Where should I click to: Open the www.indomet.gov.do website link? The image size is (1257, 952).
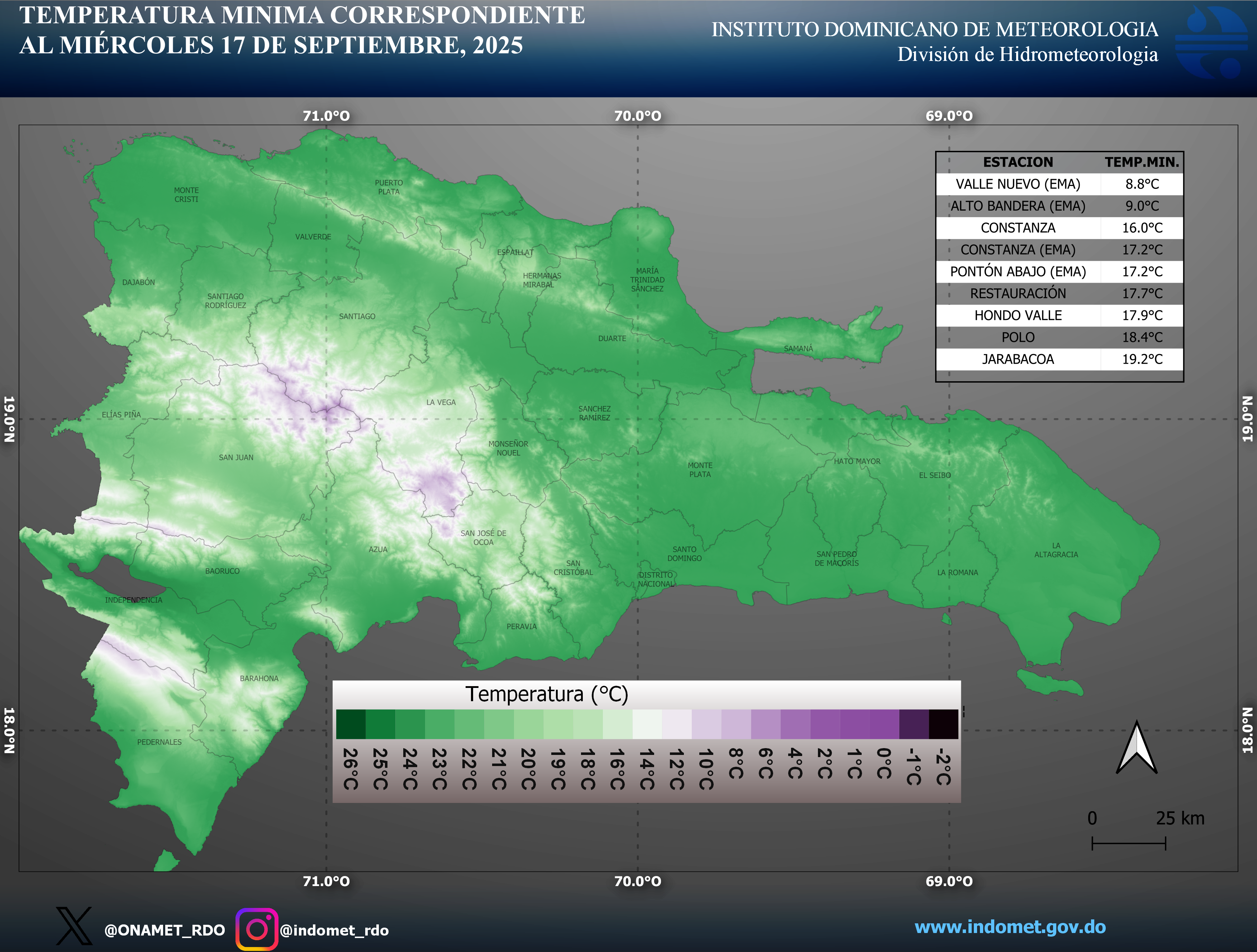tap(1010, 927)
